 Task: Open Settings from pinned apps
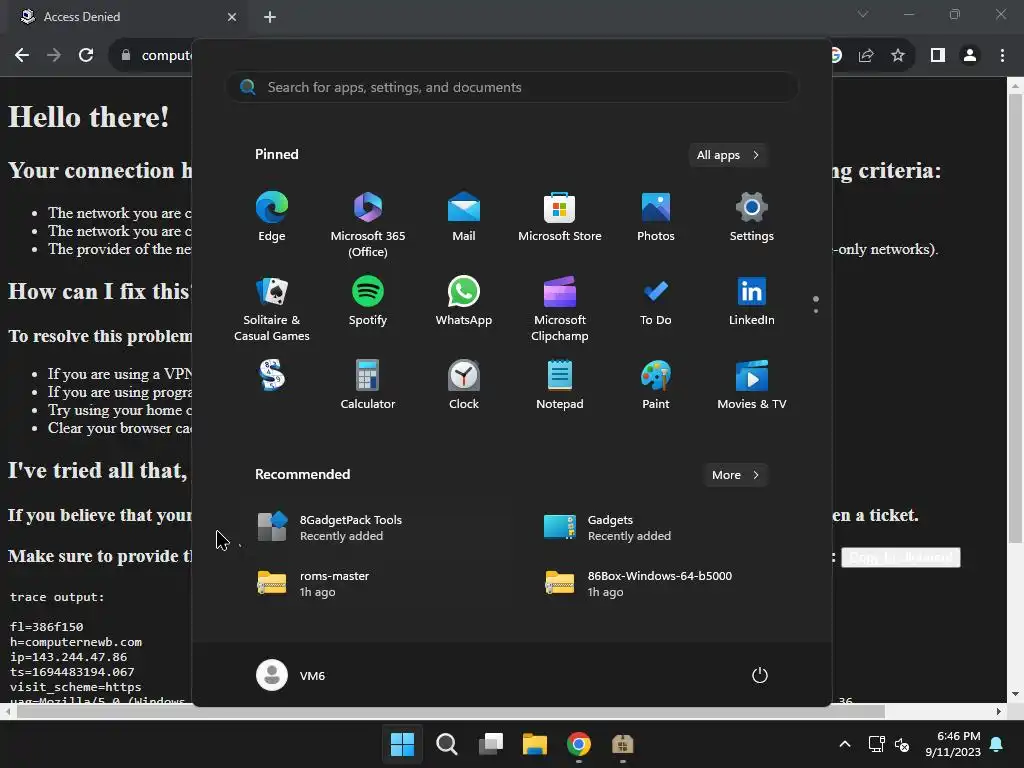[x=752, y=217]
